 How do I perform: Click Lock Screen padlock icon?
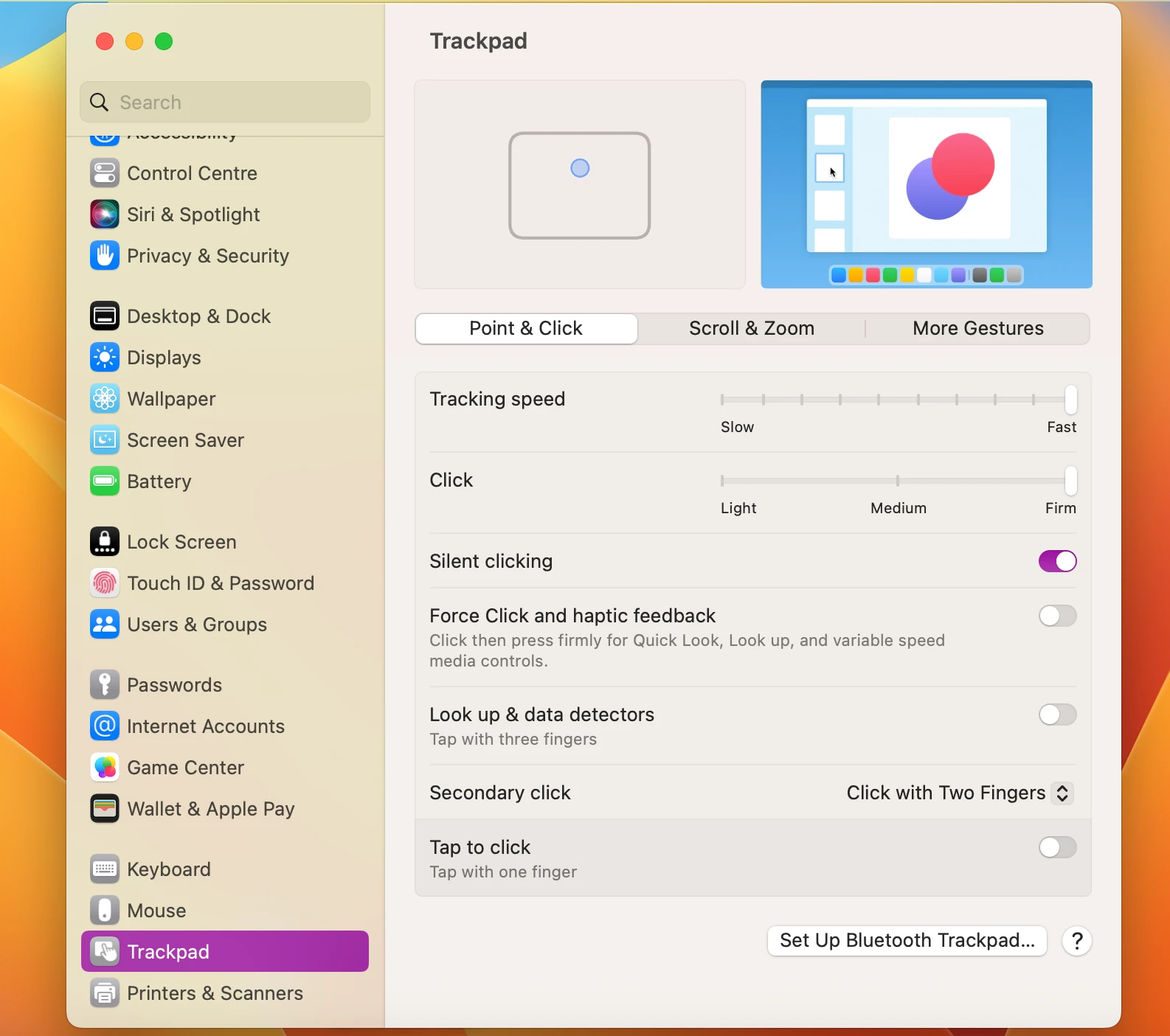[104, 542]
